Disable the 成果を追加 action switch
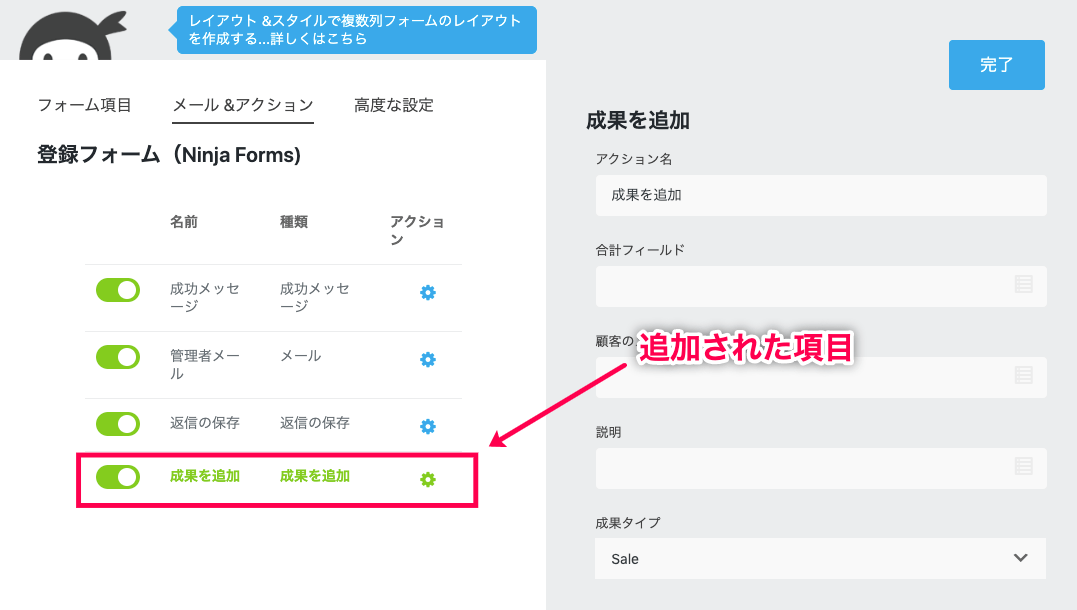 coord(117,477)
